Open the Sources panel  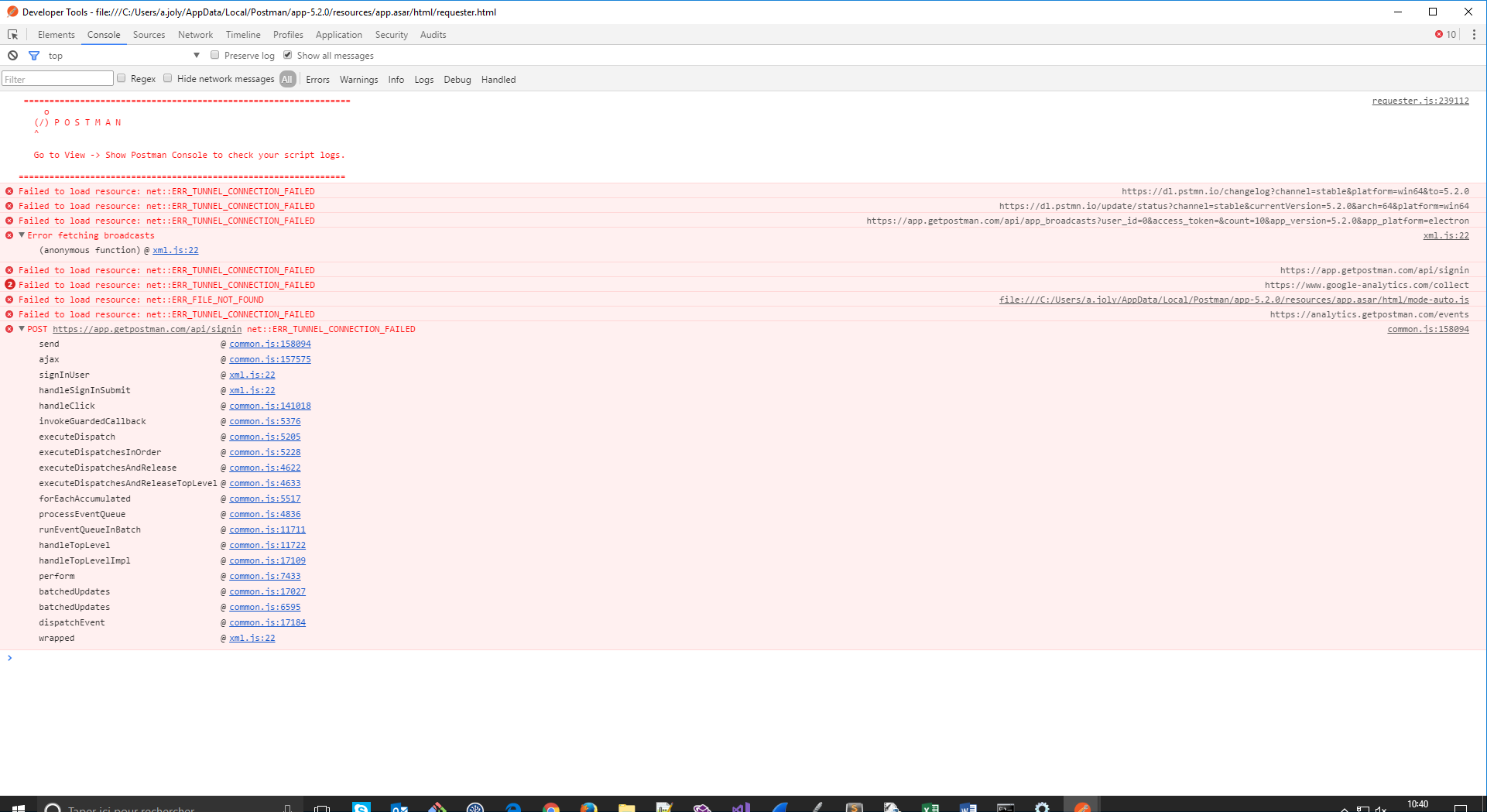click(x=149, y=34)
